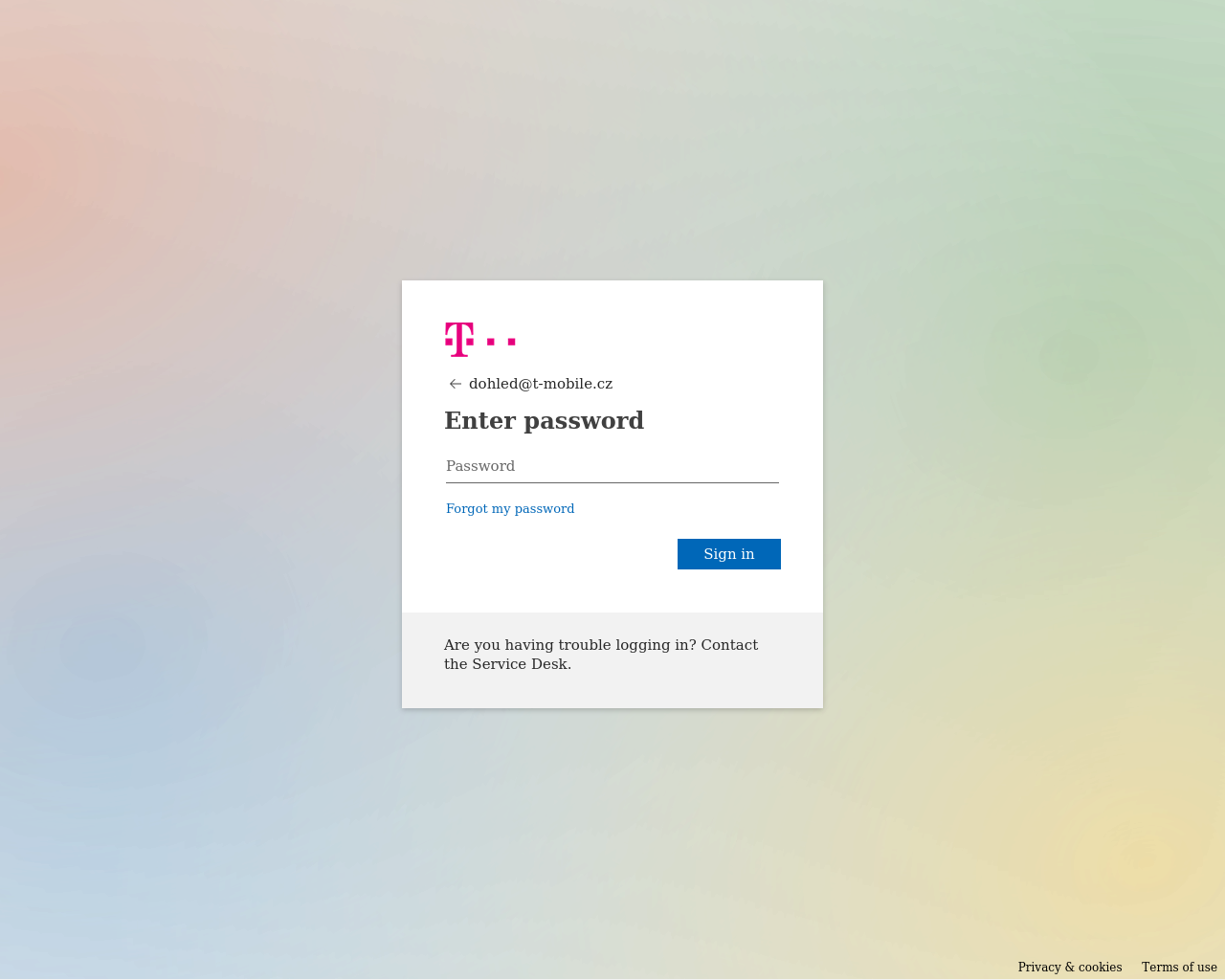Viewport: 1225px width, 980px height.
Task: Click the blue Sign in button
Action: [x=729, y=554]
